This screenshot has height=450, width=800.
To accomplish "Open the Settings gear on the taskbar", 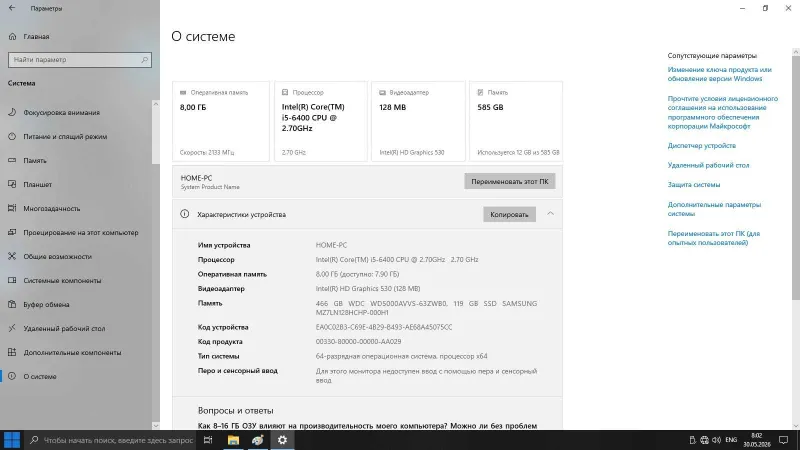I will pyautogui.click(x=282, y=440).
